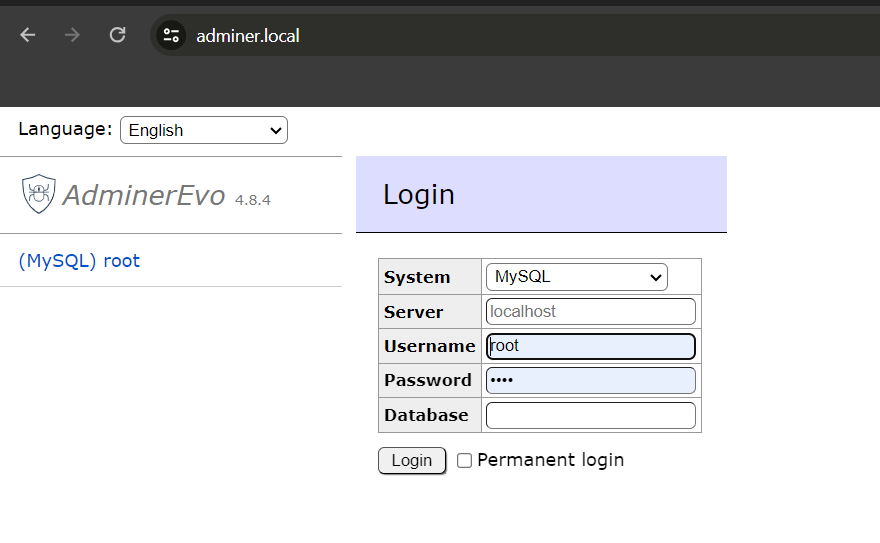Click the Login button
This screenshot has width=880, height=543.
click(x=412, y=461)
